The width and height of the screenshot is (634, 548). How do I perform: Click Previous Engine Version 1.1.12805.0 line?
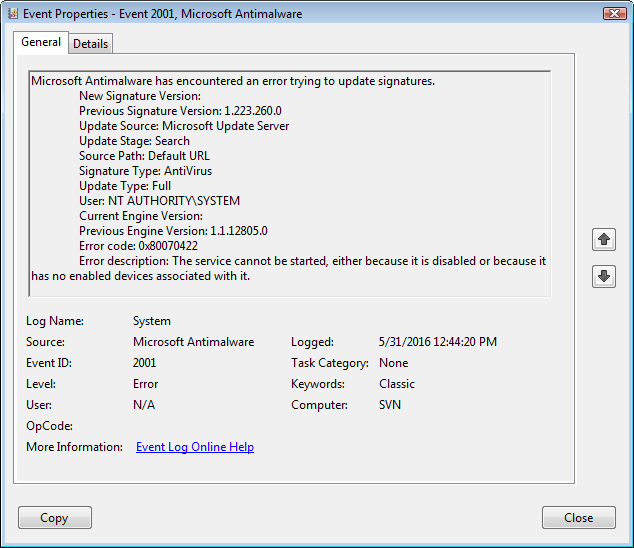(x=173, y=231)
